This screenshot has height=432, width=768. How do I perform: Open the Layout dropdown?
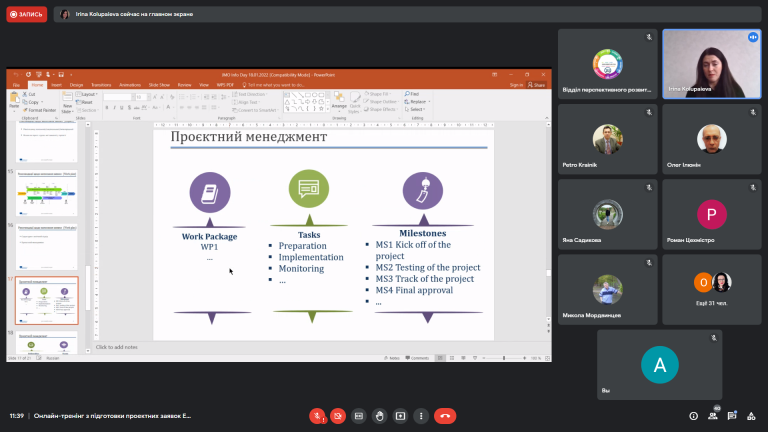pyautogui.click(x=87, y=94)
